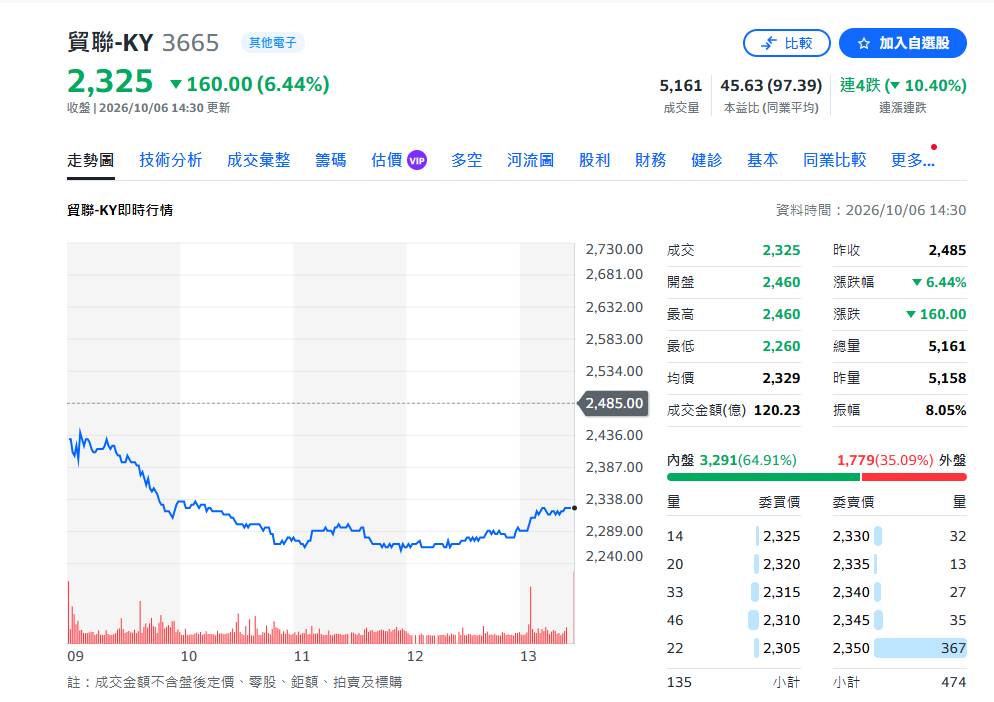Click the star icon in 加入自選股
This screenshot has width=994, height=702.
[863, 44]
